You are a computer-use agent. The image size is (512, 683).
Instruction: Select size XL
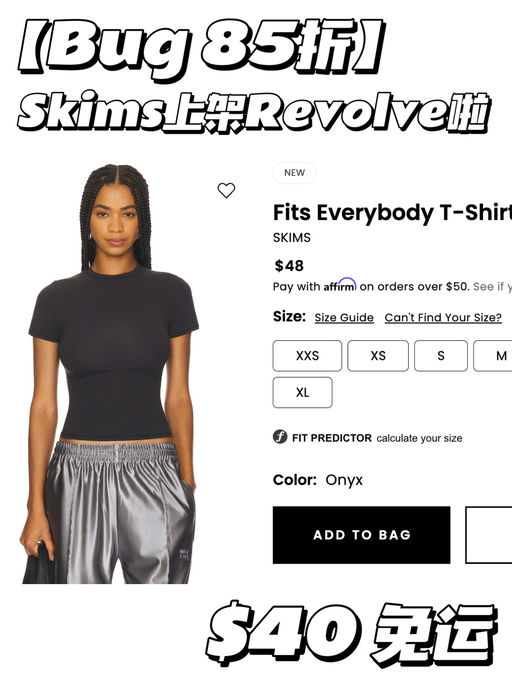pos(302,392)
